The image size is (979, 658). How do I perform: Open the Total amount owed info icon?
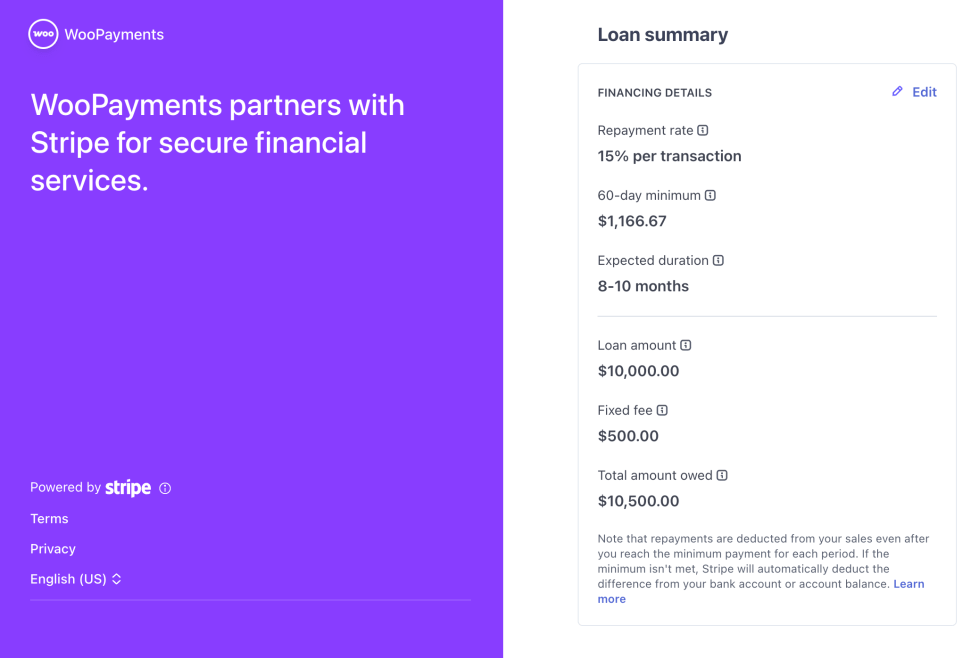[x=722, y=475]
